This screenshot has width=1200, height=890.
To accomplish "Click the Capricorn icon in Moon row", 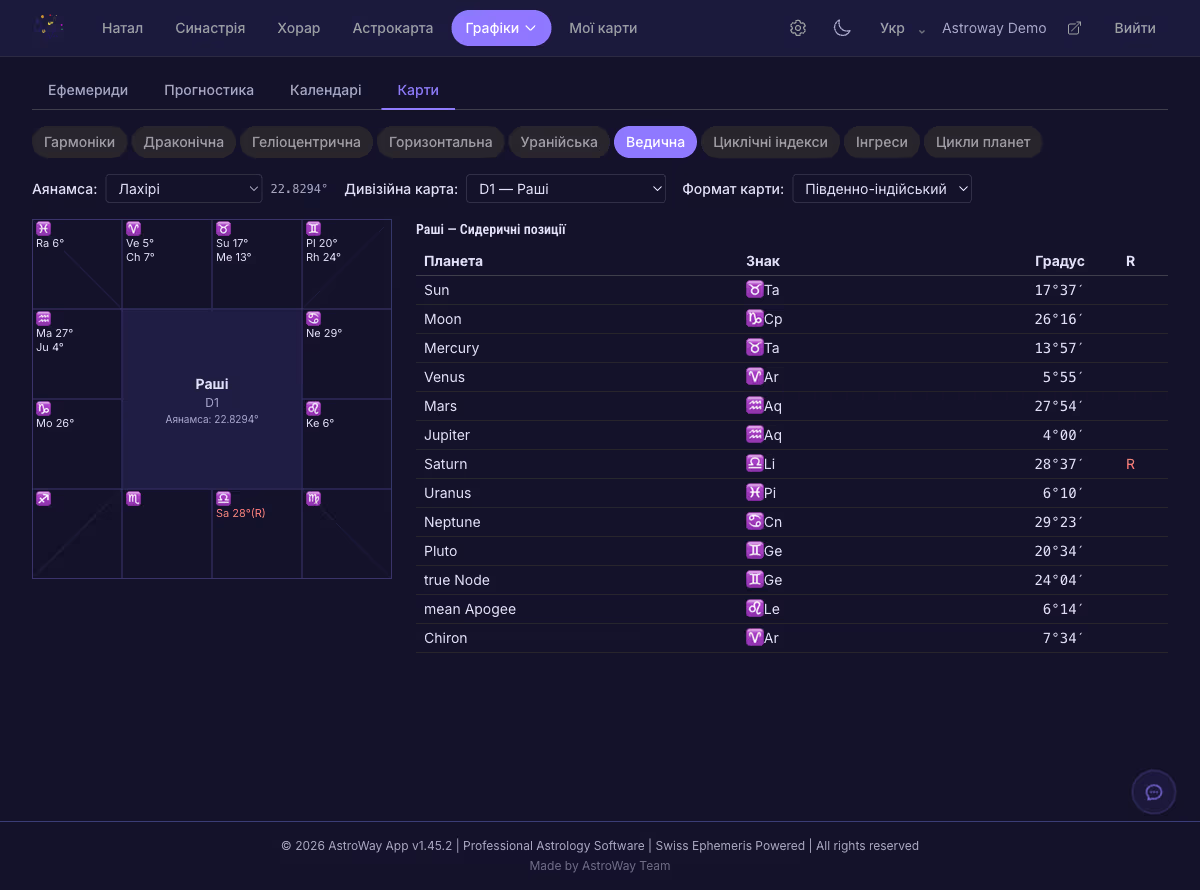I will pos(754,319).
